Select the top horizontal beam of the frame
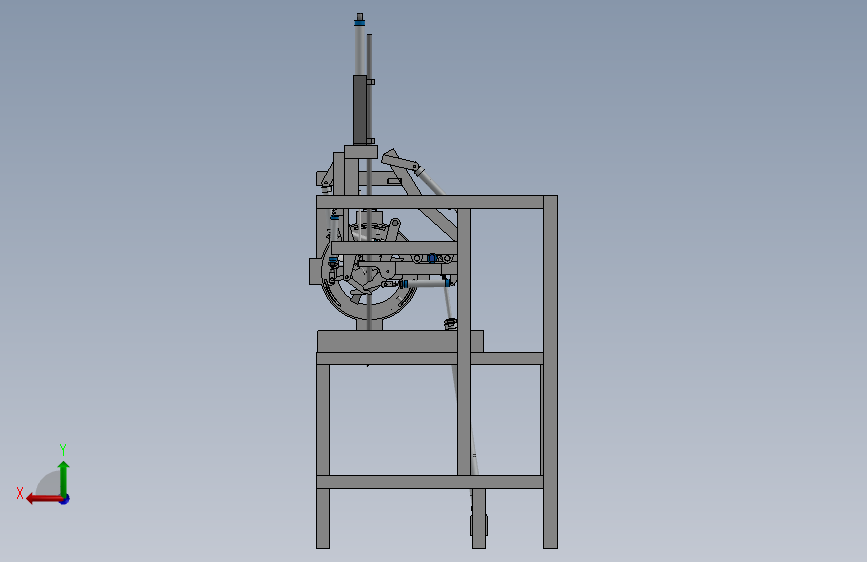 tap(430, 202)
